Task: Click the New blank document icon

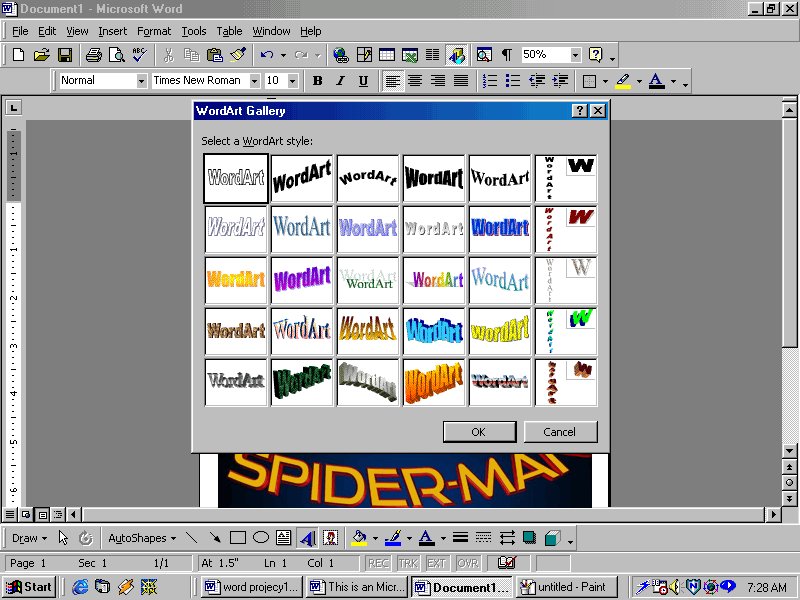Action: click(18, 55)
